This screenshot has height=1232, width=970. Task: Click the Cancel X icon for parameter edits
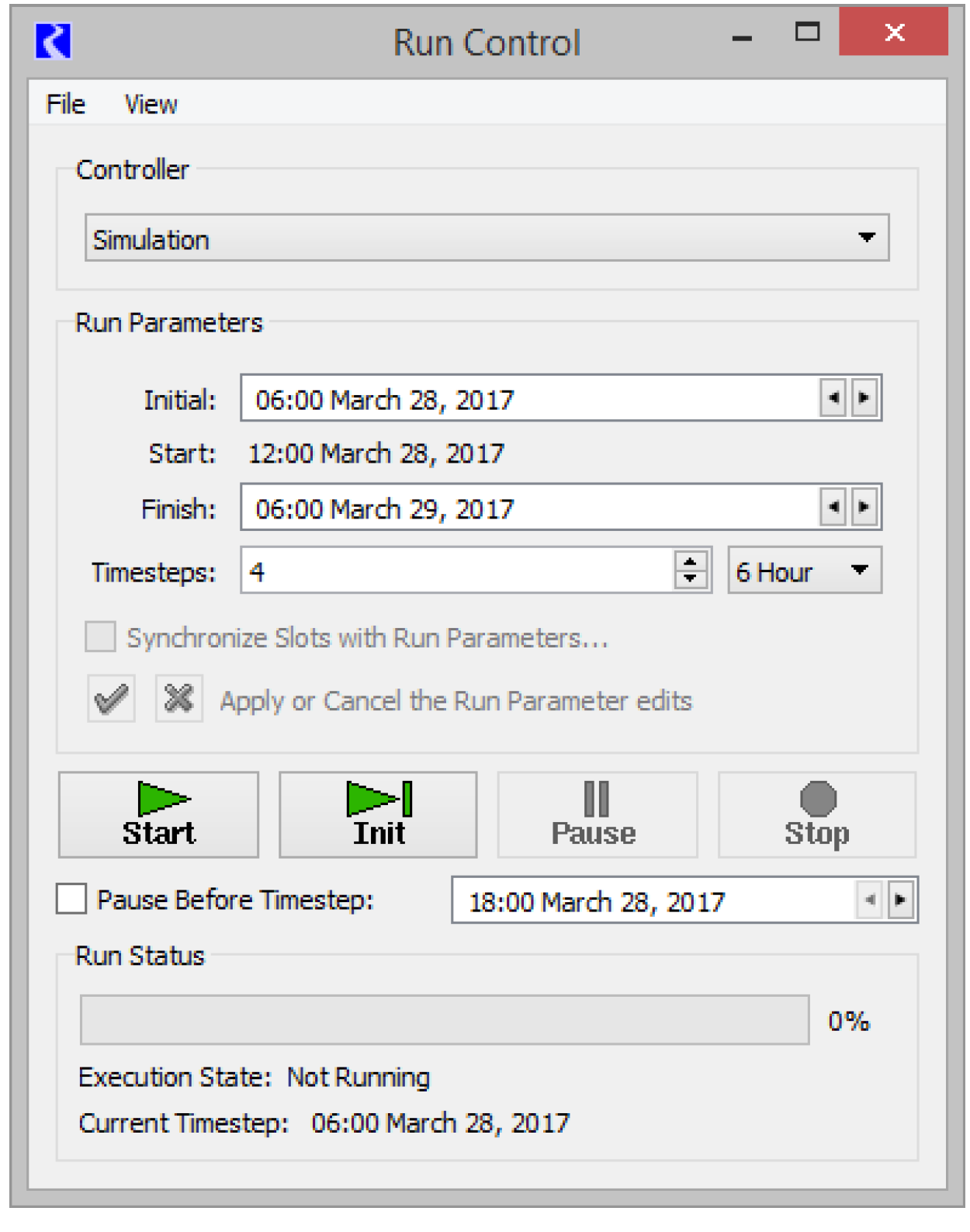click(178, 699)
